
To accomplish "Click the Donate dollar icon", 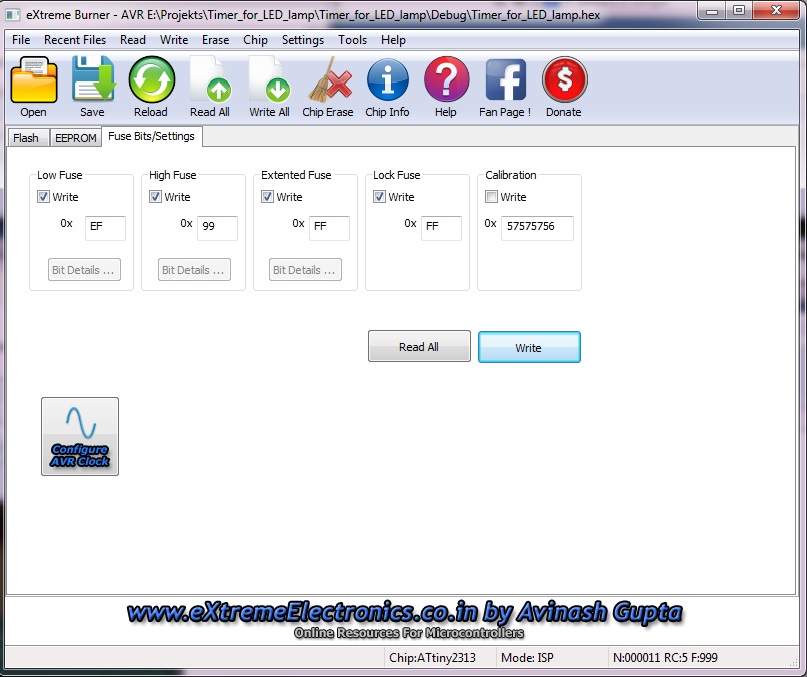I will click(564, 82).
